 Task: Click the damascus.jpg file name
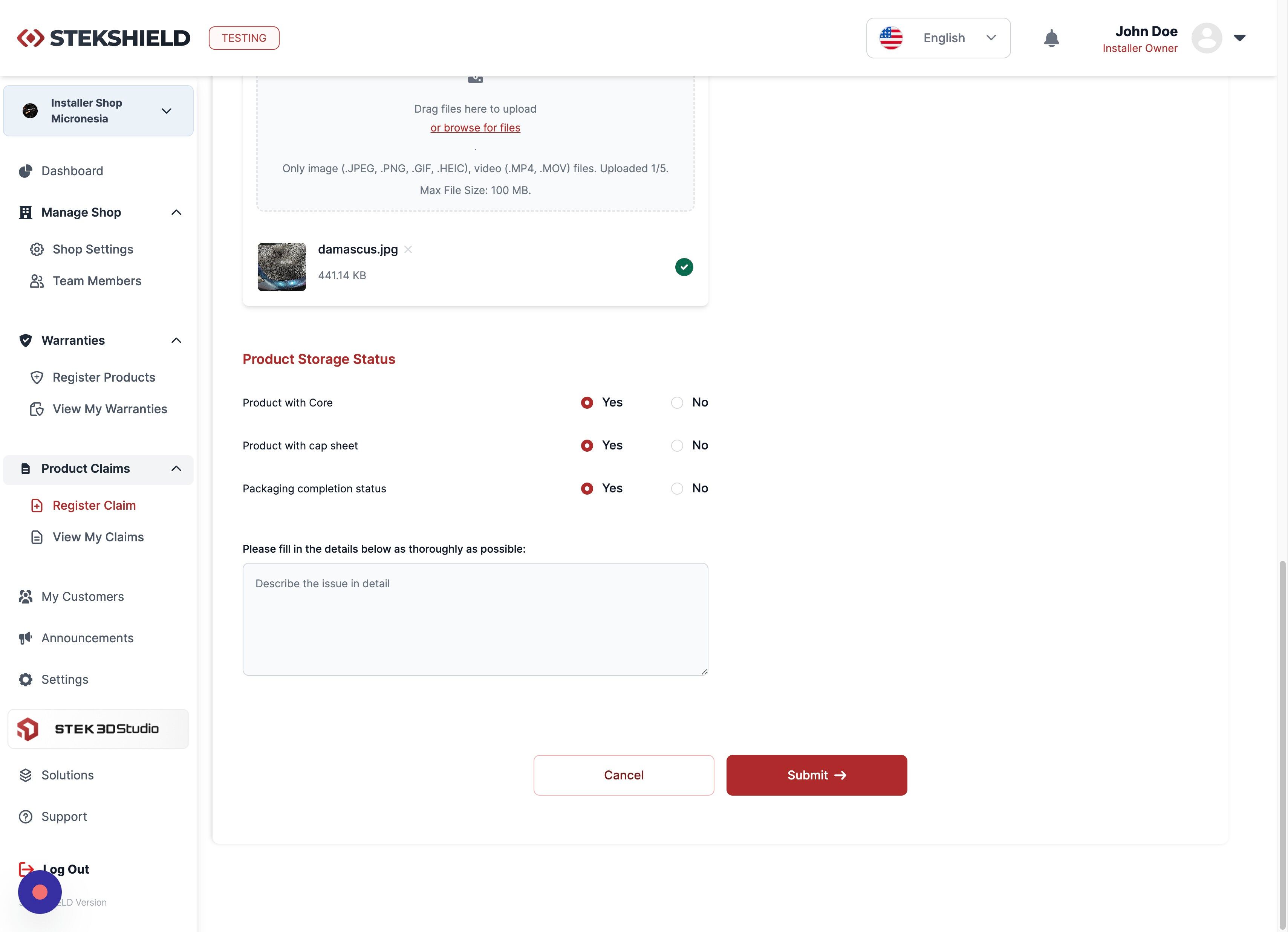pos(358,249)
